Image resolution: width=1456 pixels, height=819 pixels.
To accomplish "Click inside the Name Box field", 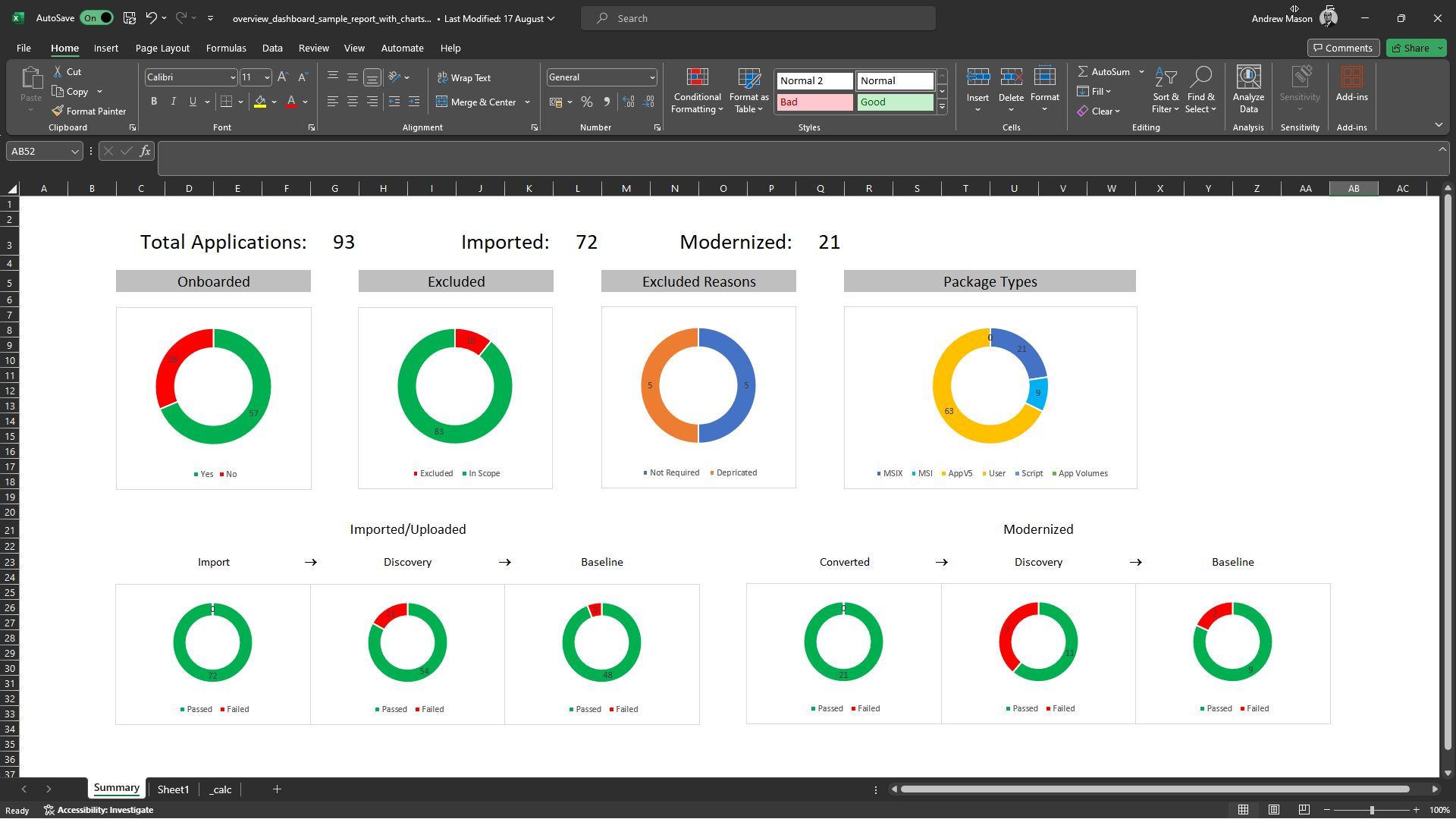I will pos(38,151).
